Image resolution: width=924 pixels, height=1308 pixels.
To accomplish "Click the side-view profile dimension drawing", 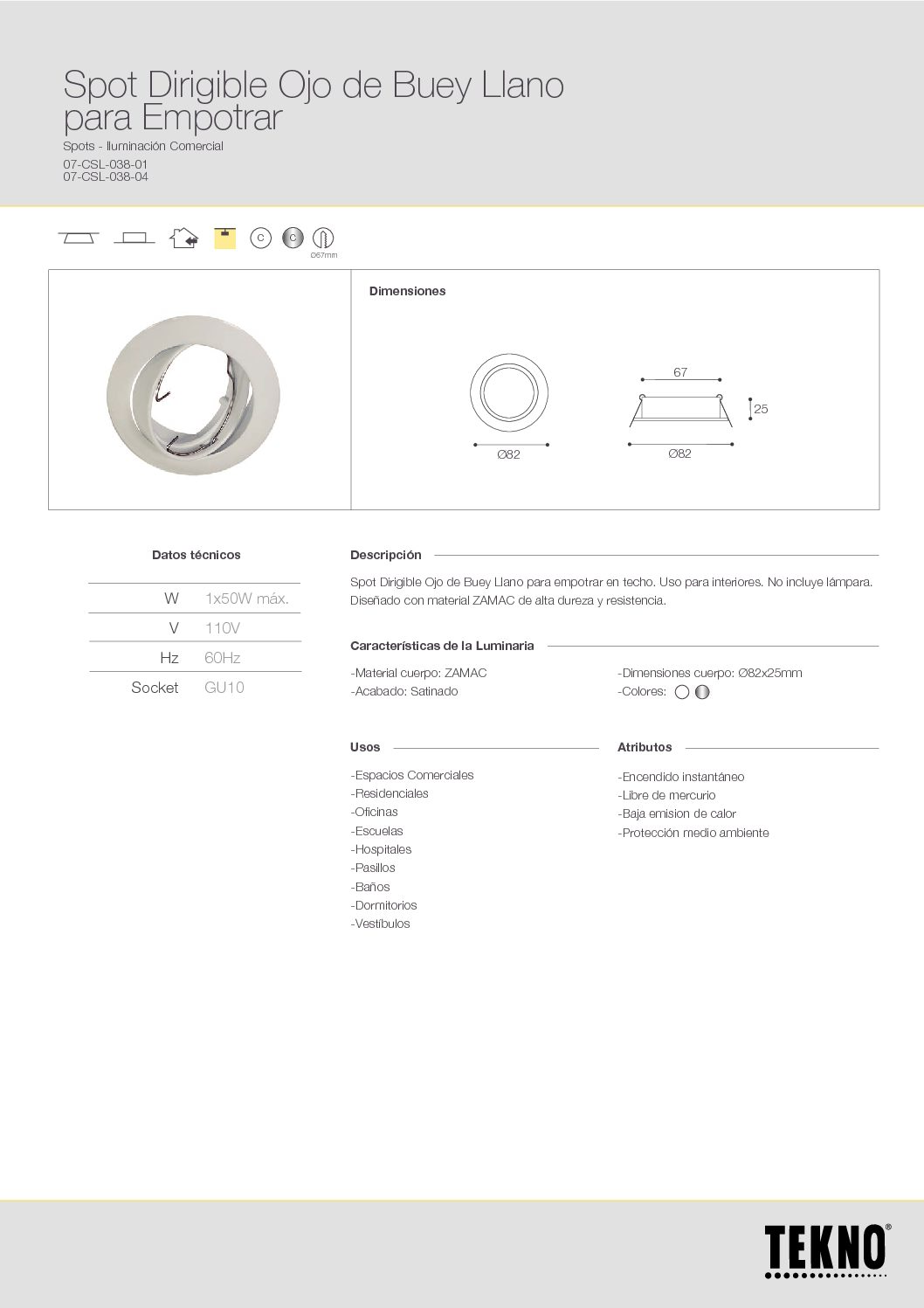I will (x=681, y=411).
